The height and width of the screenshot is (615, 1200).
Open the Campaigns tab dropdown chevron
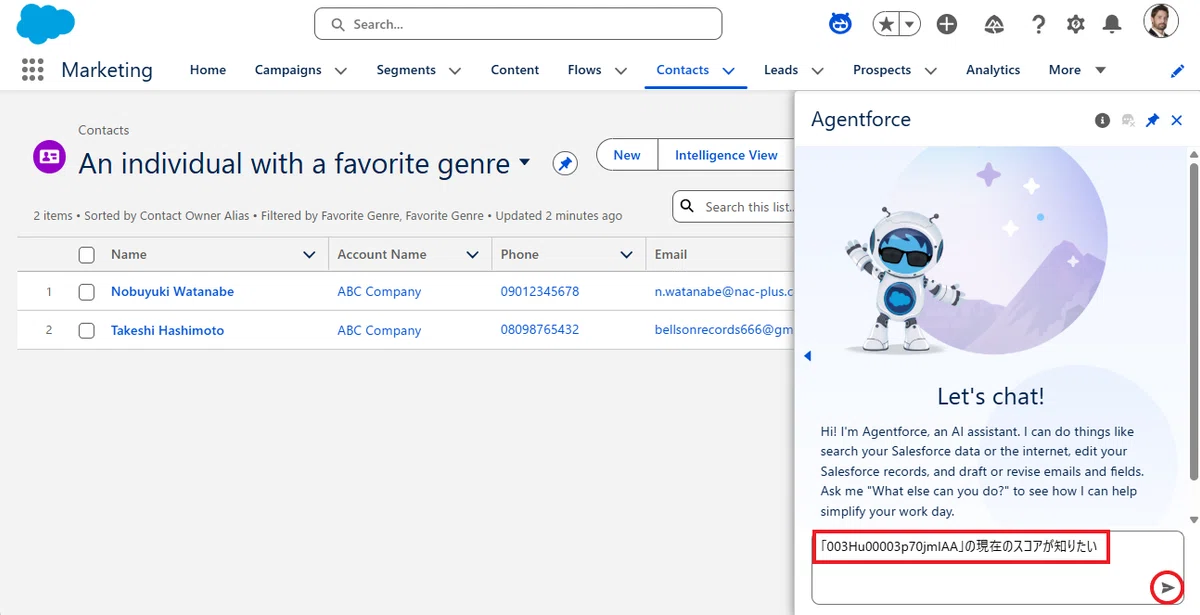pyautogui.click(x=340, y=71)
